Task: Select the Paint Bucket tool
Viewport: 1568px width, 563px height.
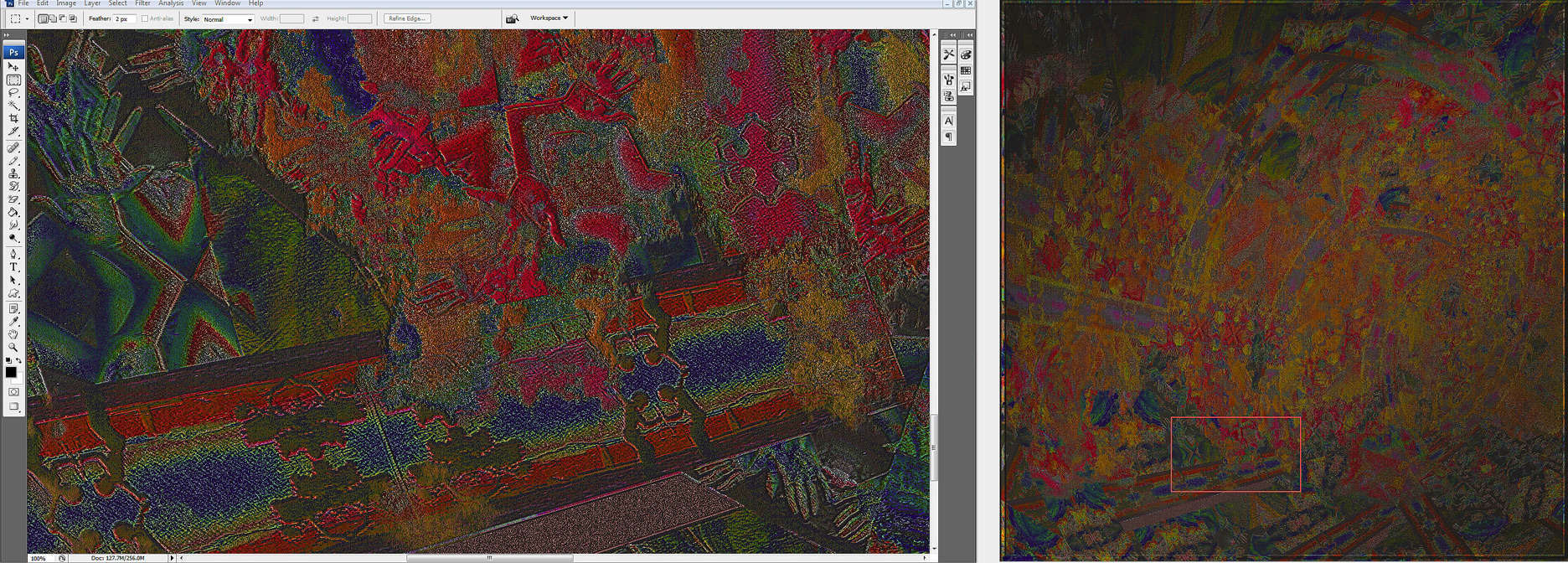Action: pyautogui.click(x=13, y=212)
